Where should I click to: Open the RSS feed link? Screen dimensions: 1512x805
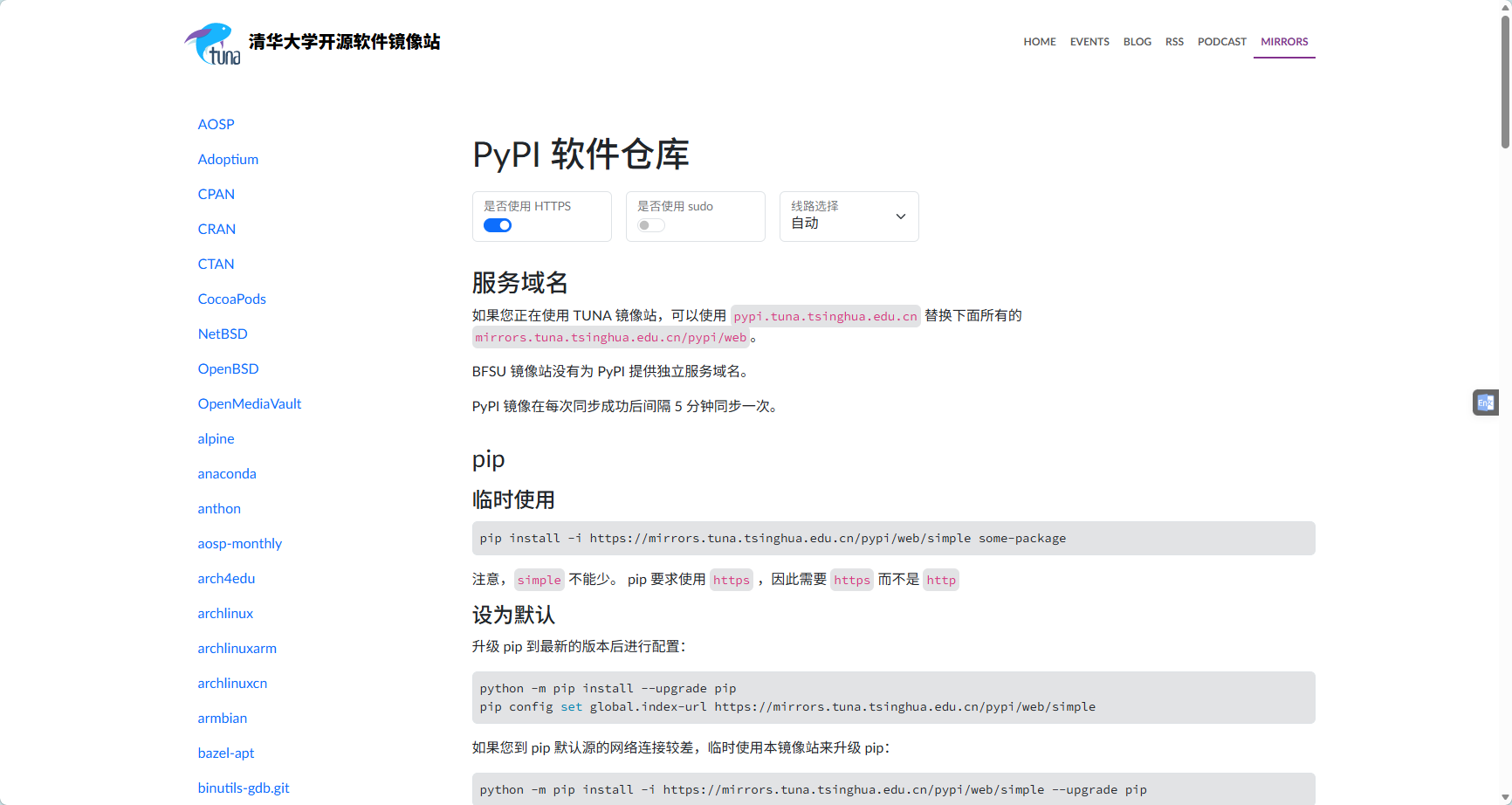coord(1174,42)
